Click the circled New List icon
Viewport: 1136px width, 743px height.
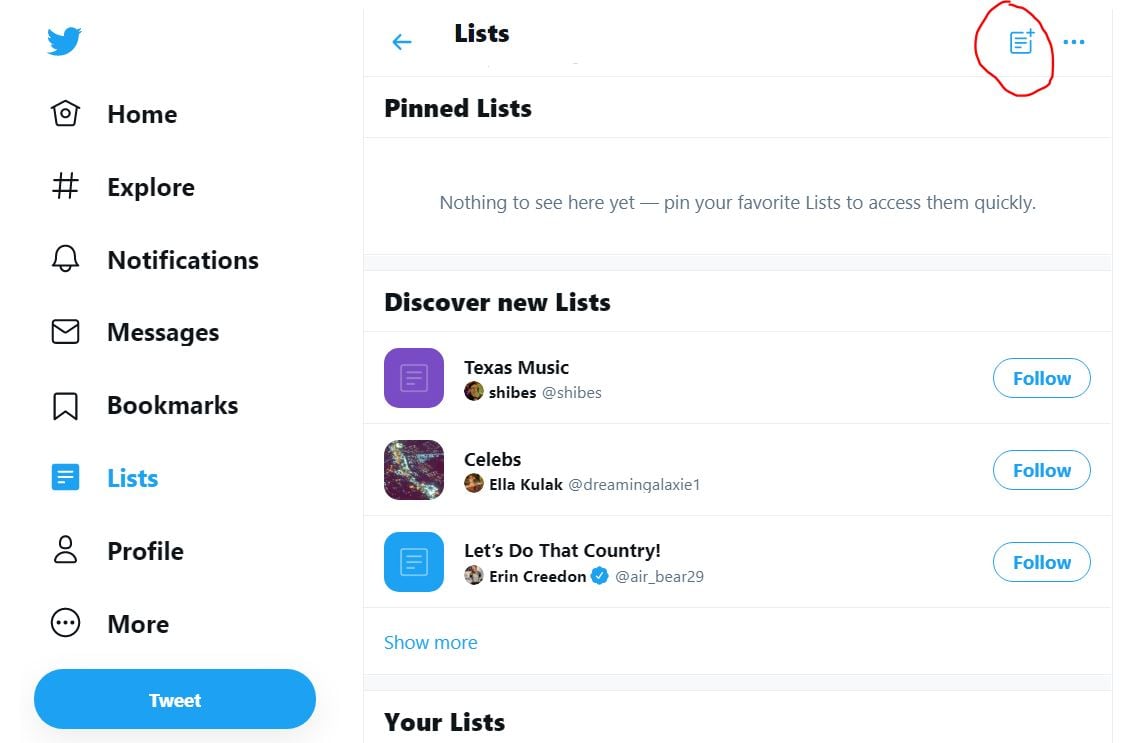[1018, 41]
